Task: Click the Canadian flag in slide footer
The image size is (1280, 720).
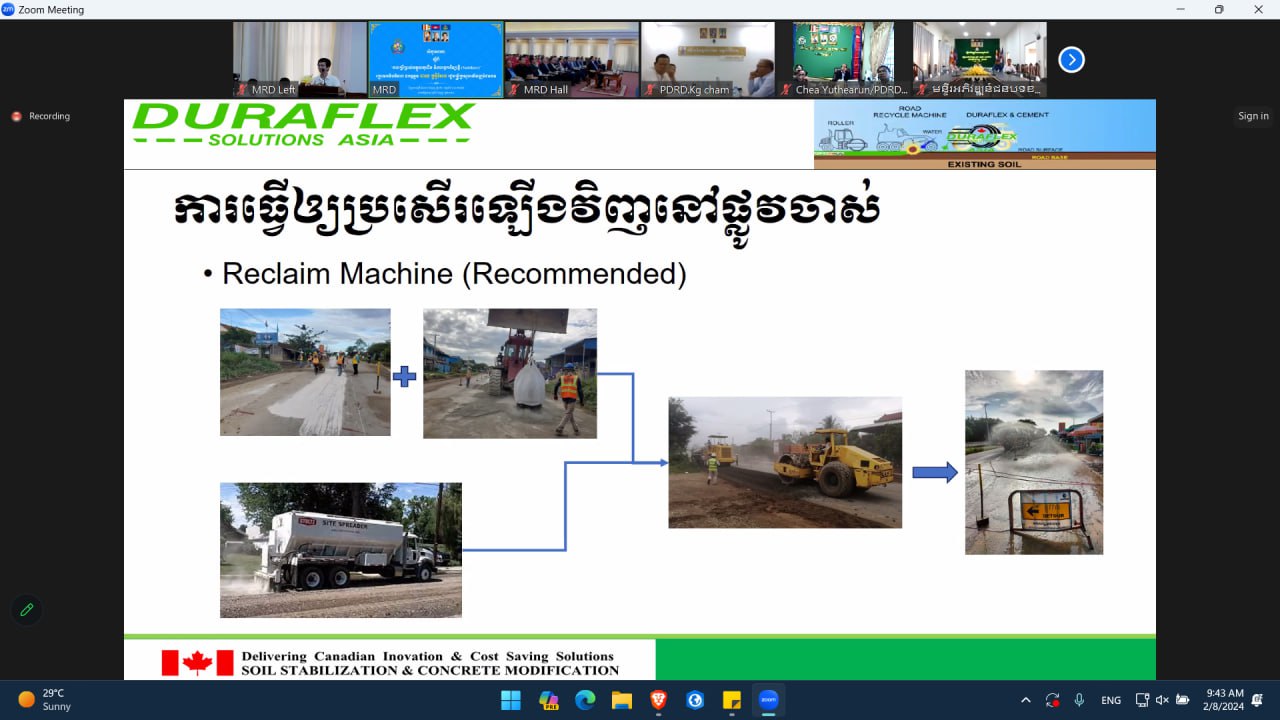Action: coord(197,662)
